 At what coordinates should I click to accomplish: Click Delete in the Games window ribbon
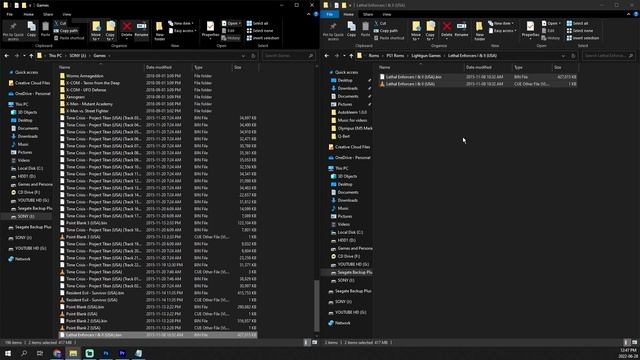pyautogui.click(x=127, y=30)
